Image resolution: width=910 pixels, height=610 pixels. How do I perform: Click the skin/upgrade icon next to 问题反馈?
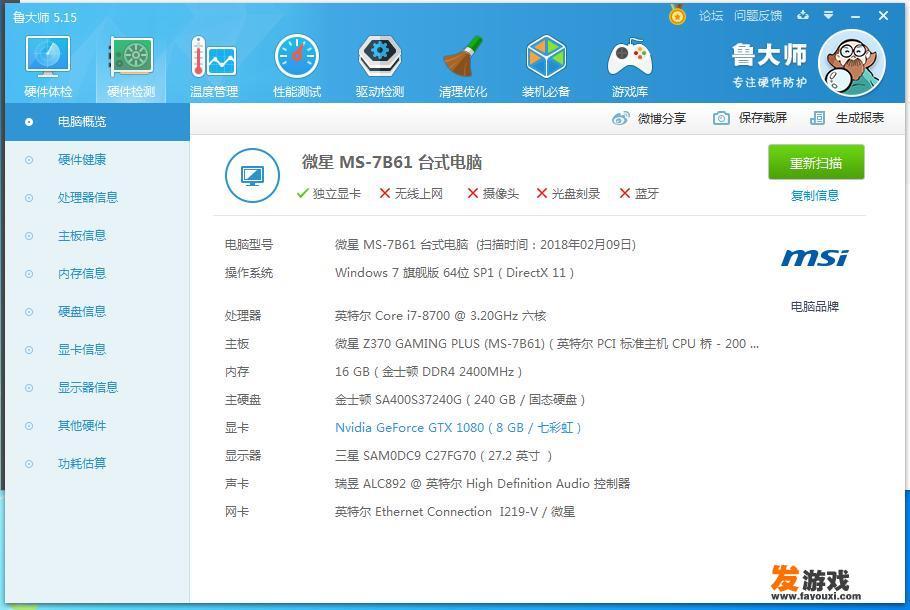[803, 15]
